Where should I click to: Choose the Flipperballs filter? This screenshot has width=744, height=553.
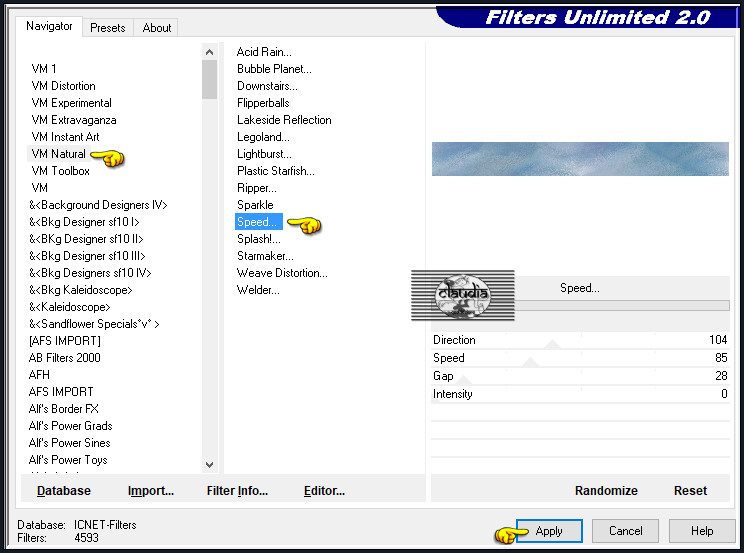pos(263,103)
